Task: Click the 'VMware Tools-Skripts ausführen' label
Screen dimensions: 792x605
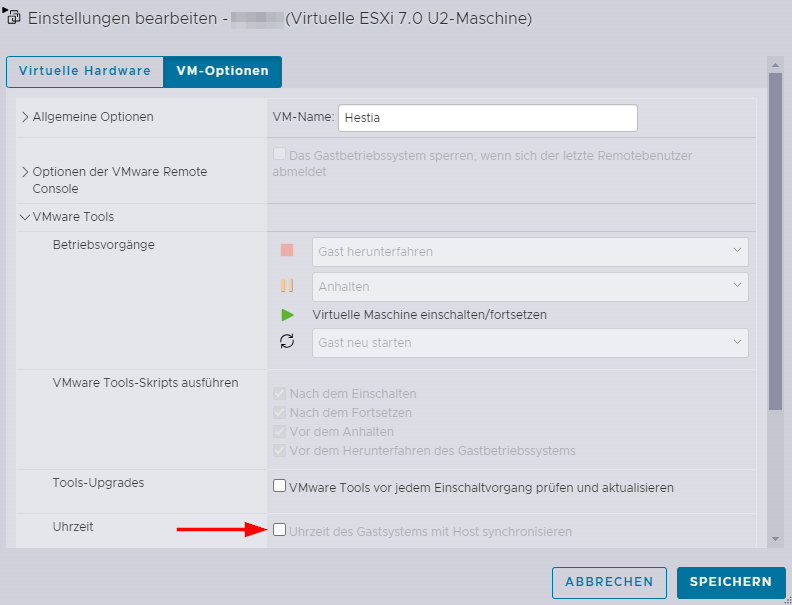Action: (145, 383)
